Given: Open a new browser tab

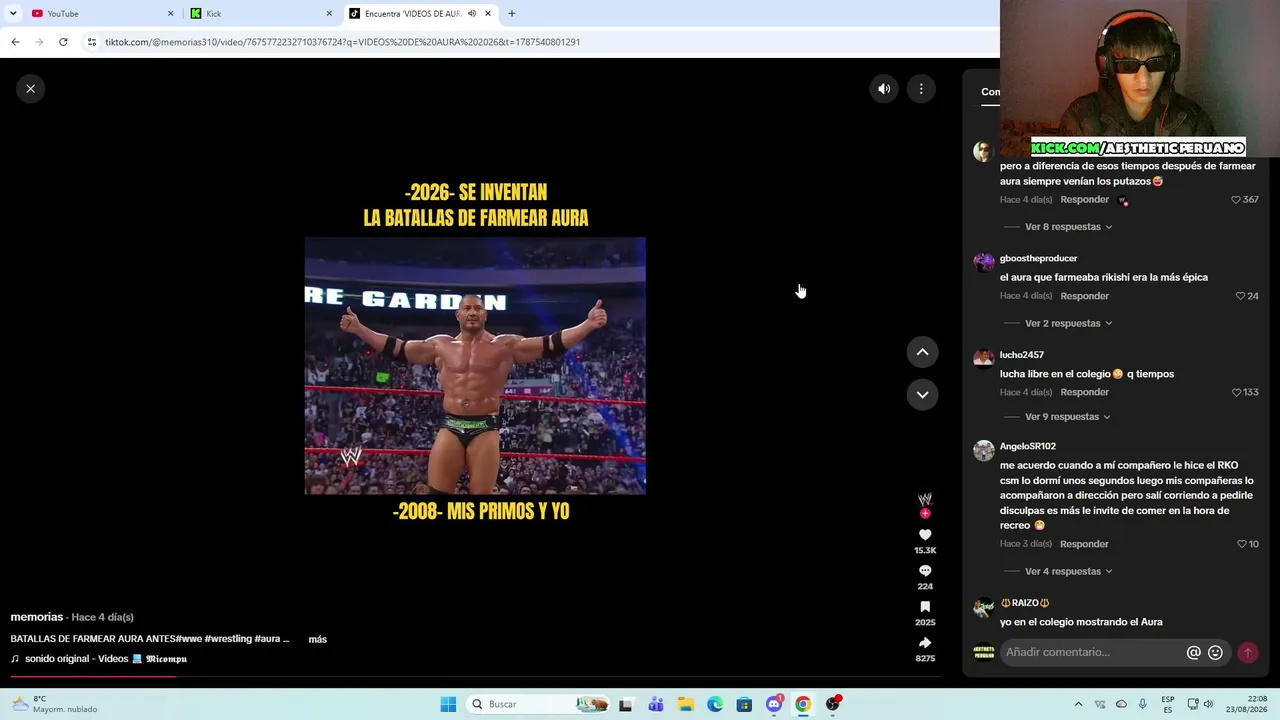Looking at the screenshot, I should click(x=512, y=14).
